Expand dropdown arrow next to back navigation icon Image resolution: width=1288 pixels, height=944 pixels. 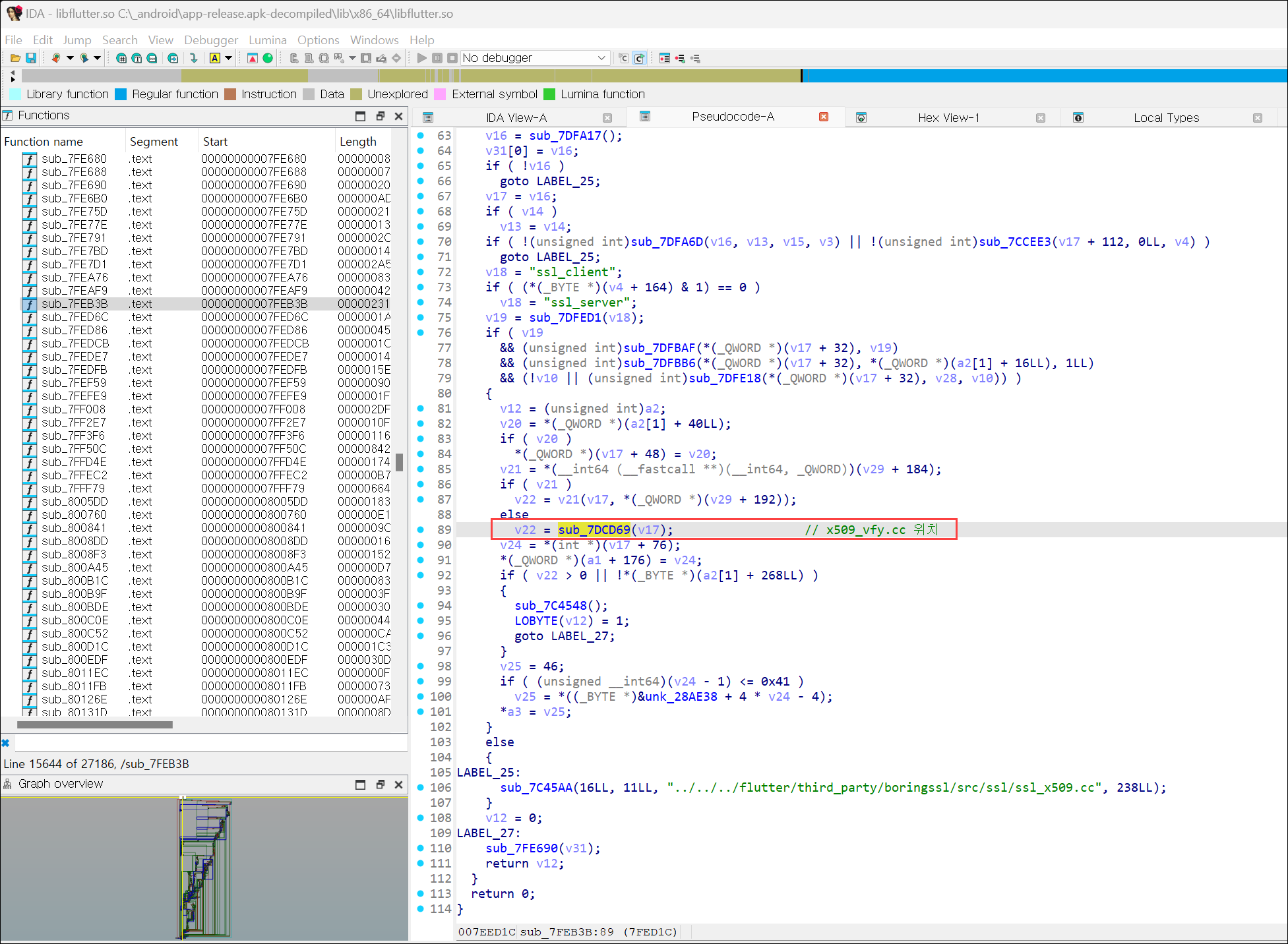[70, 58]
